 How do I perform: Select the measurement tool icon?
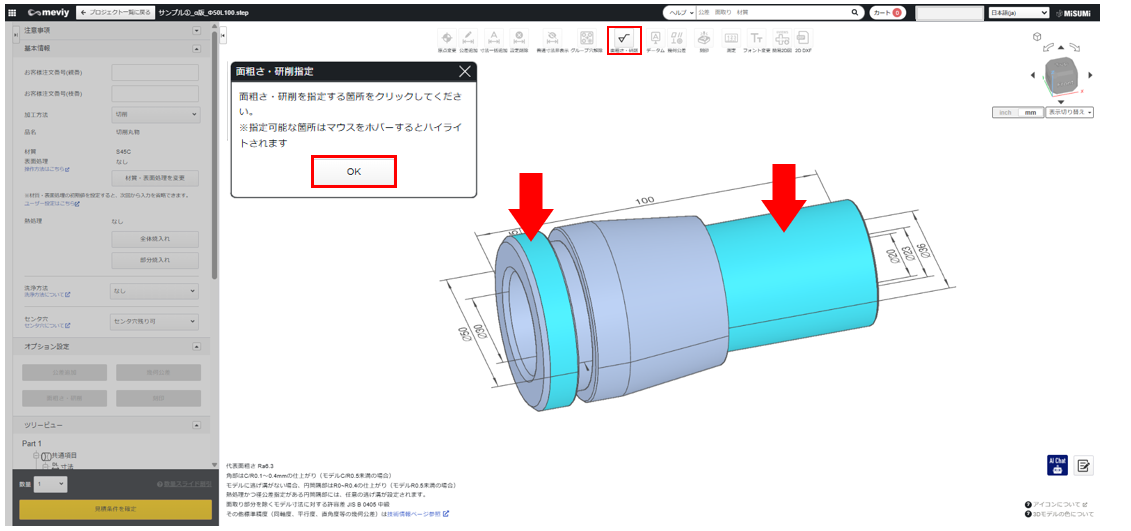(x=731, y=40)
